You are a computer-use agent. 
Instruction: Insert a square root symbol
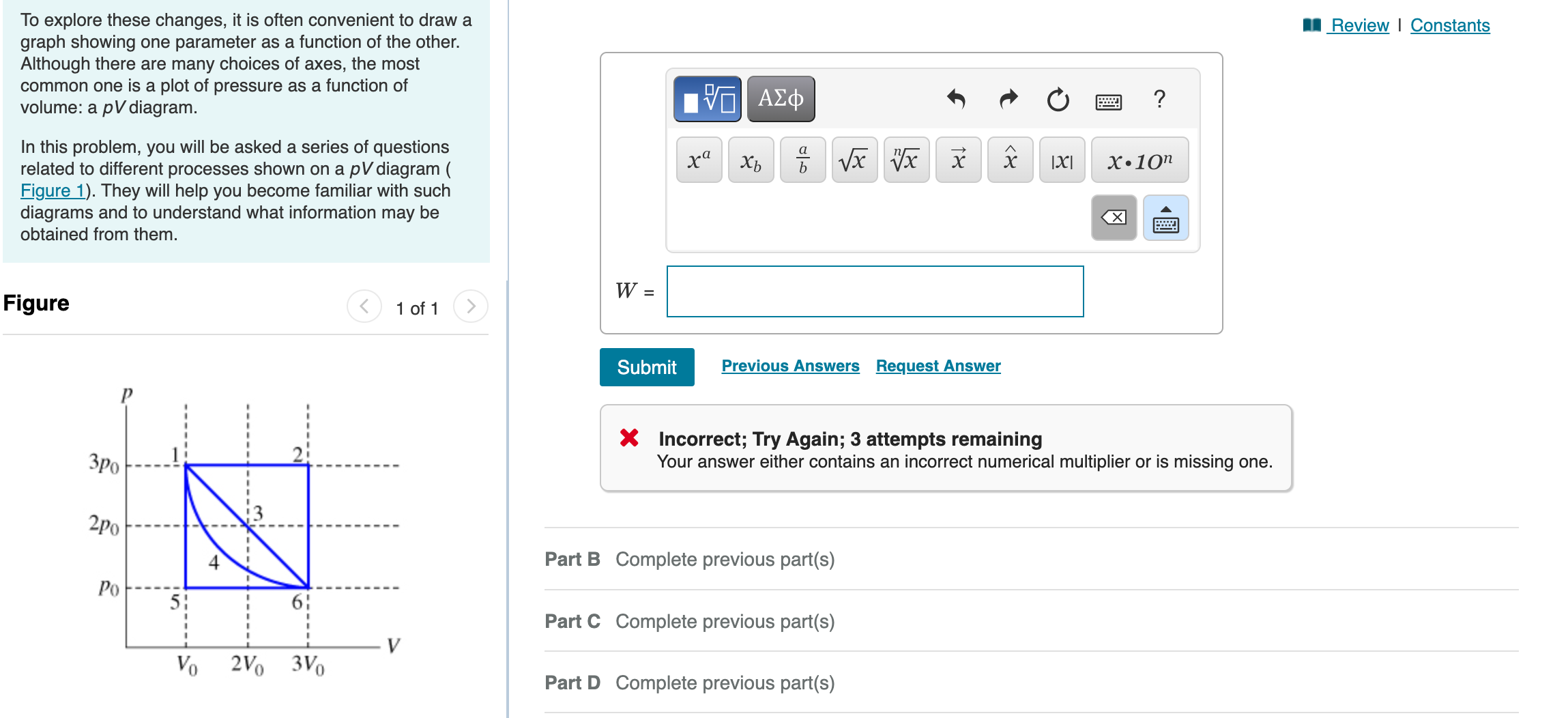(x=854, y=160)
